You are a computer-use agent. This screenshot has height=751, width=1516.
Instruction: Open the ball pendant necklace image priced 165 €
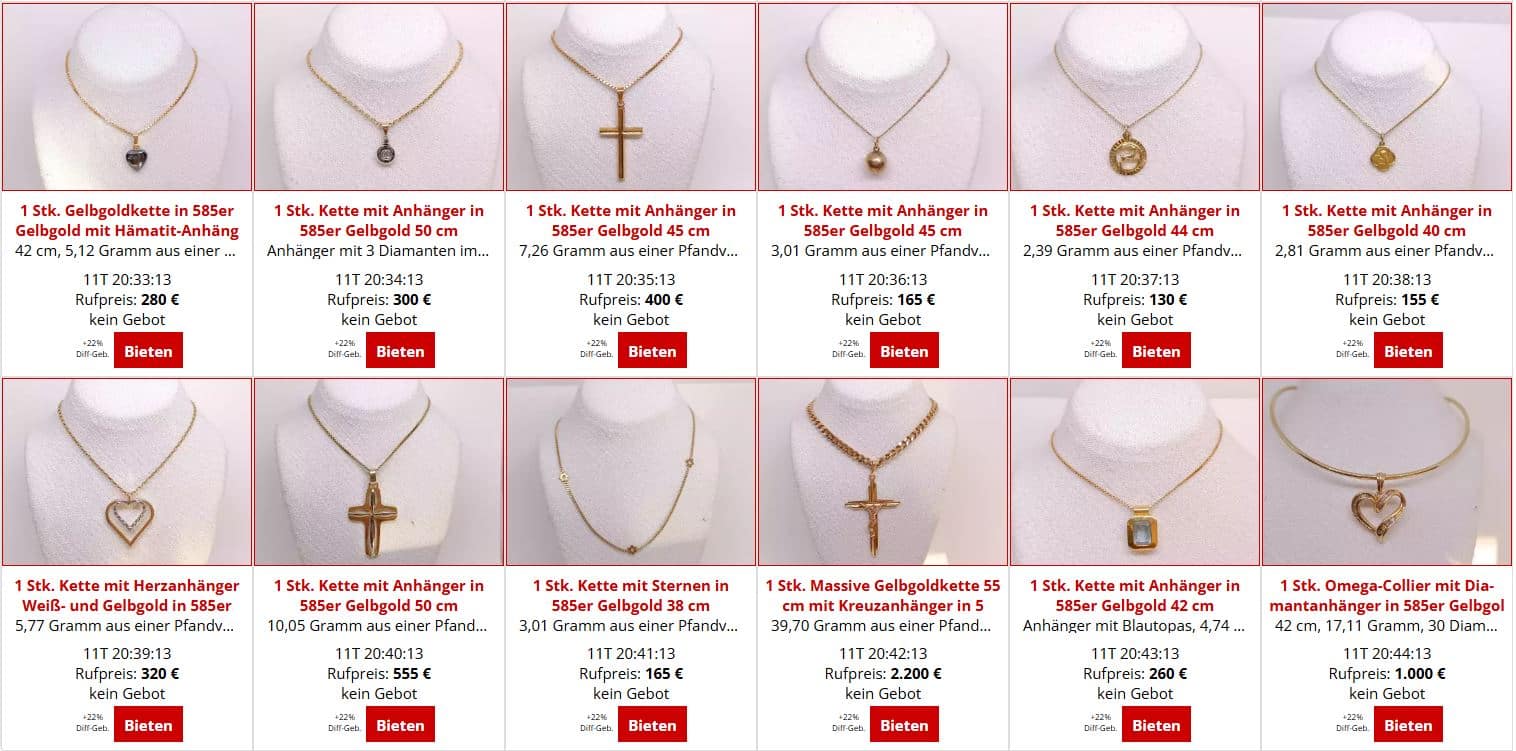(x=883, y=97)
